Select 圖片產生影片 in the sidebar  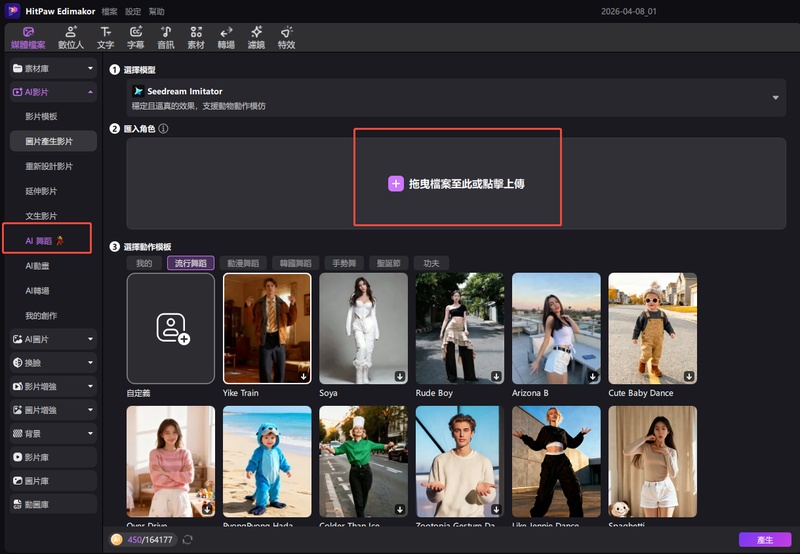tap(53, 141)
